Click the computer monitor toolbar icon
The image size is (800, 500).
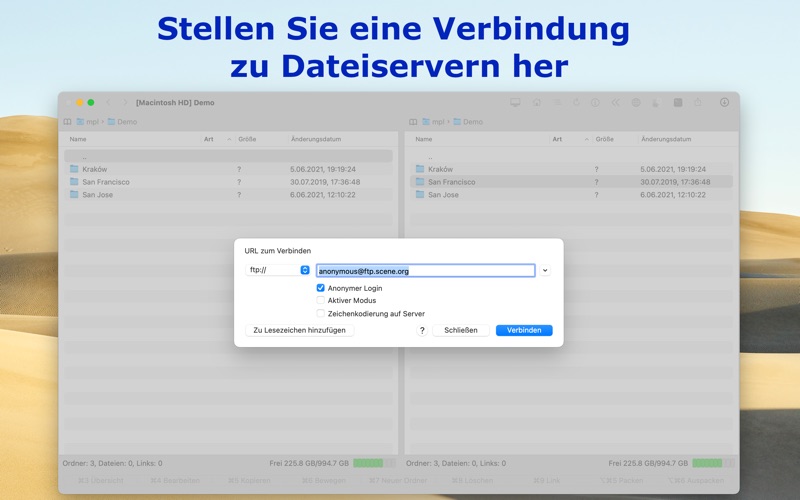click(x=515, y=103)
